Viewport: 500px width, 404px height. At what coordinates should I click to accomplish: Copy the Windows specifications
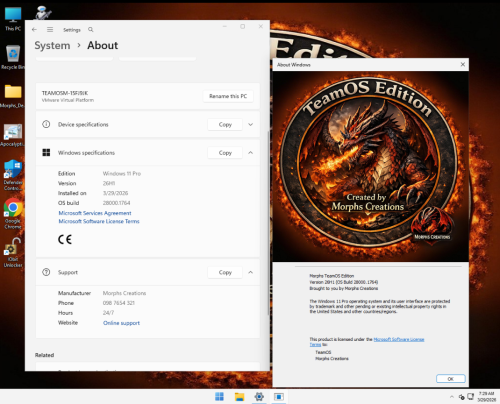click(225, 153)
